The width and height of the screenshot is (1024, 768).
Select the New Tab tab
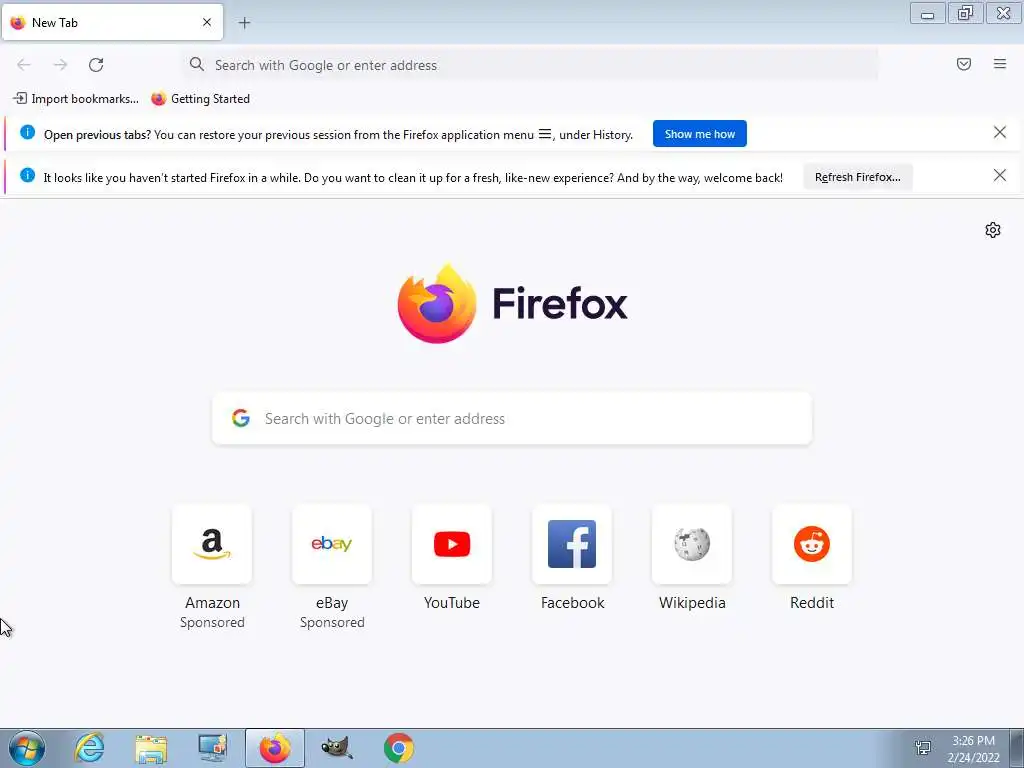tap(112, 22)
